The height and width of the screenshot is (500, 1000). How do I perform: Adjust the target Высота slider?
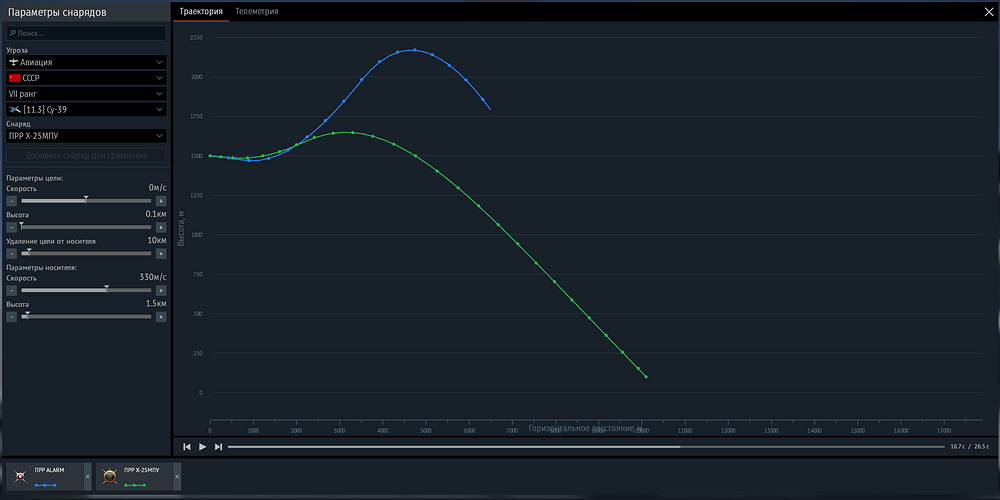[86, 226]
